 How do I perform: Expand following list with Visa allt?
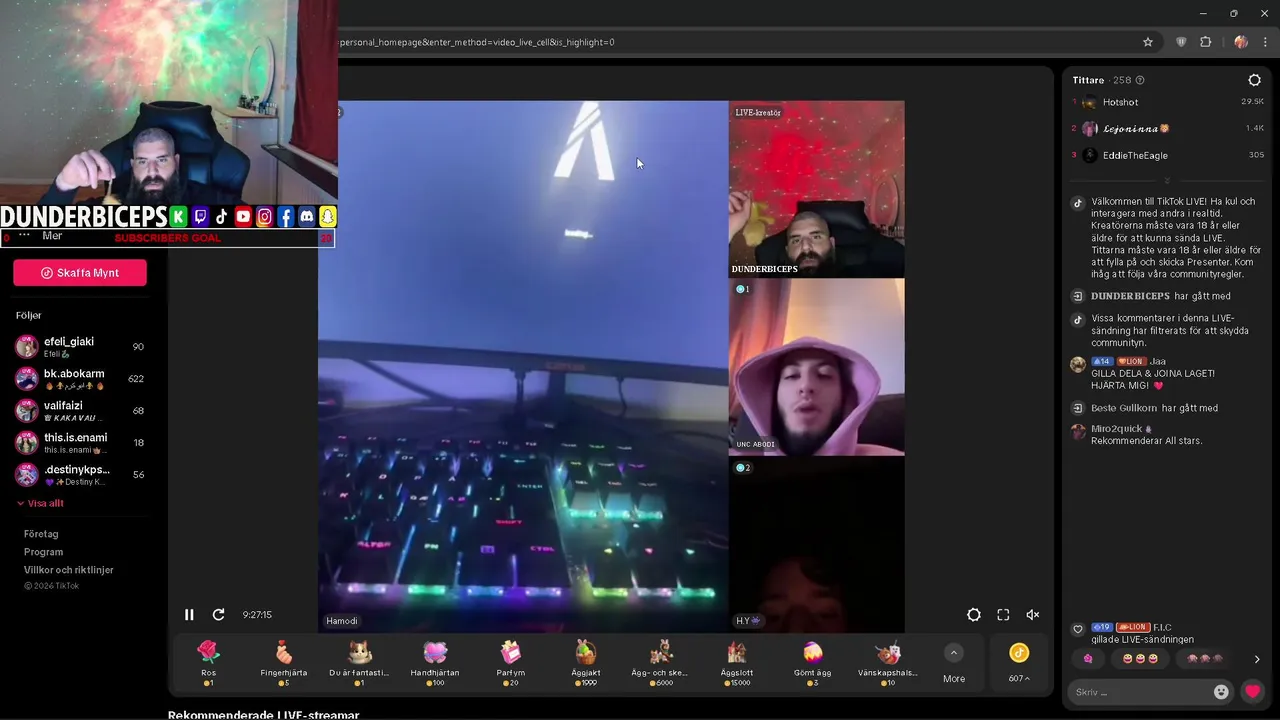40,503
